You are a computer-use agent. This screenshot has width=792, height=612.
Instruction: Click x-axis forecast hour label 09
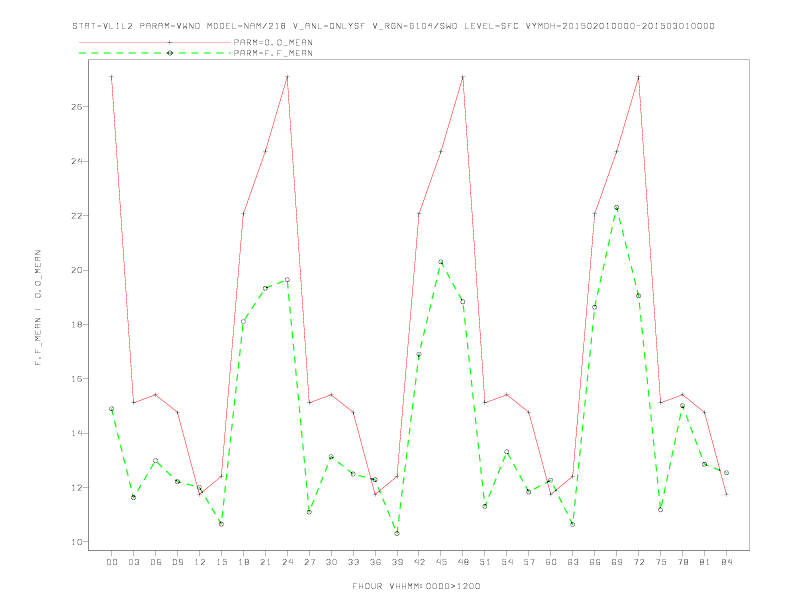(177, 562)
